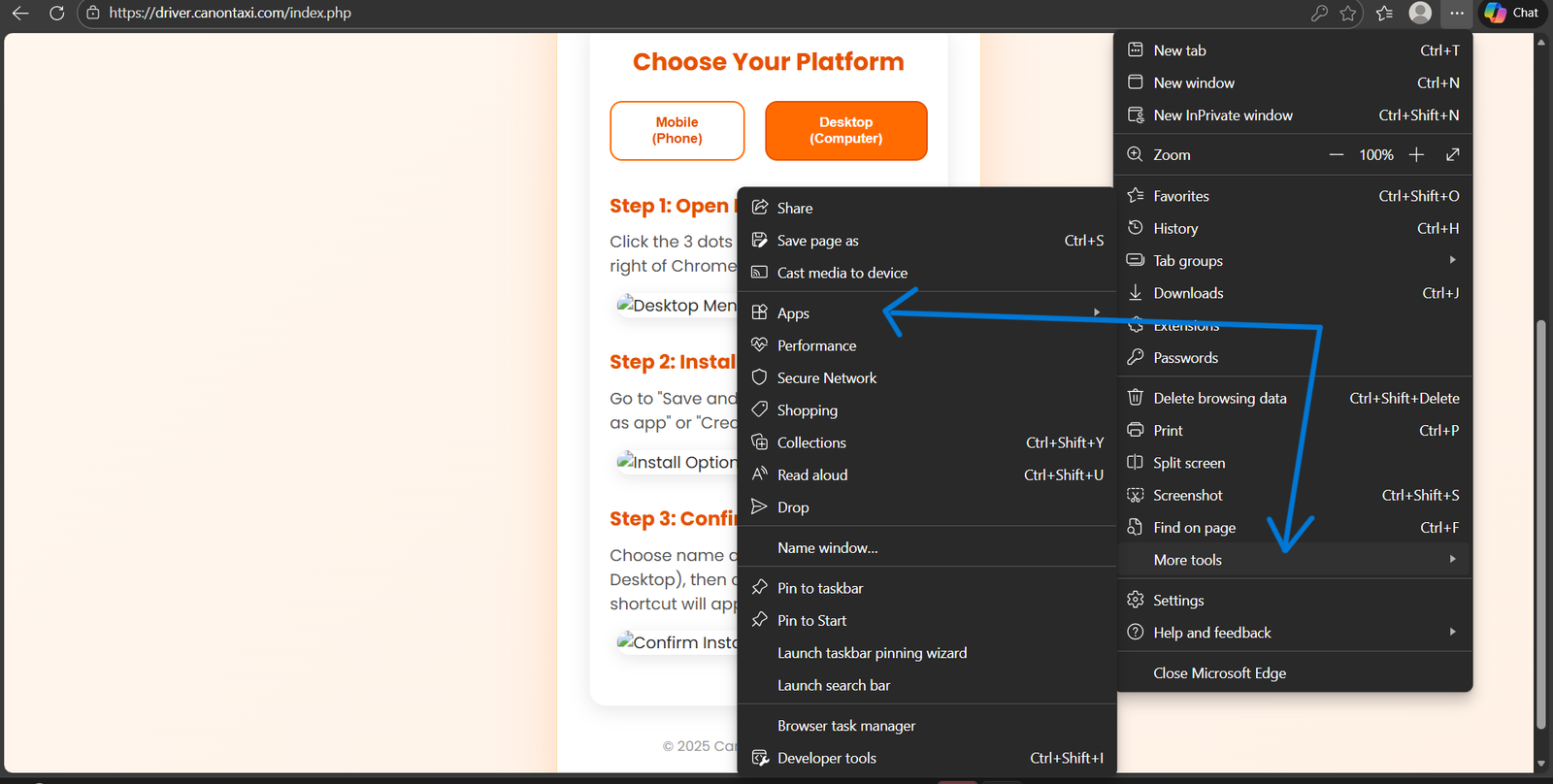Select the Desktop (Computer) platform button

[846, 130]
